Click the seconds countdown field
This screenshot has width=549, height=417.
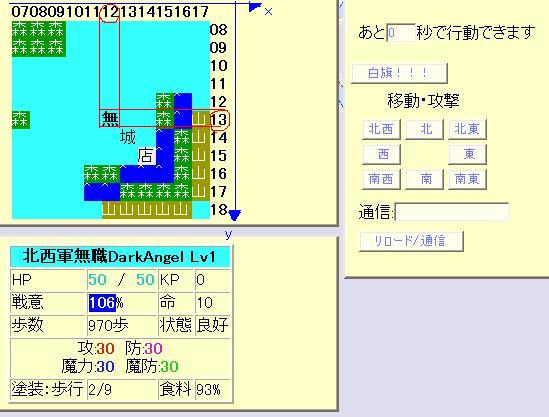pyautogui.click(x=401, y=33)
